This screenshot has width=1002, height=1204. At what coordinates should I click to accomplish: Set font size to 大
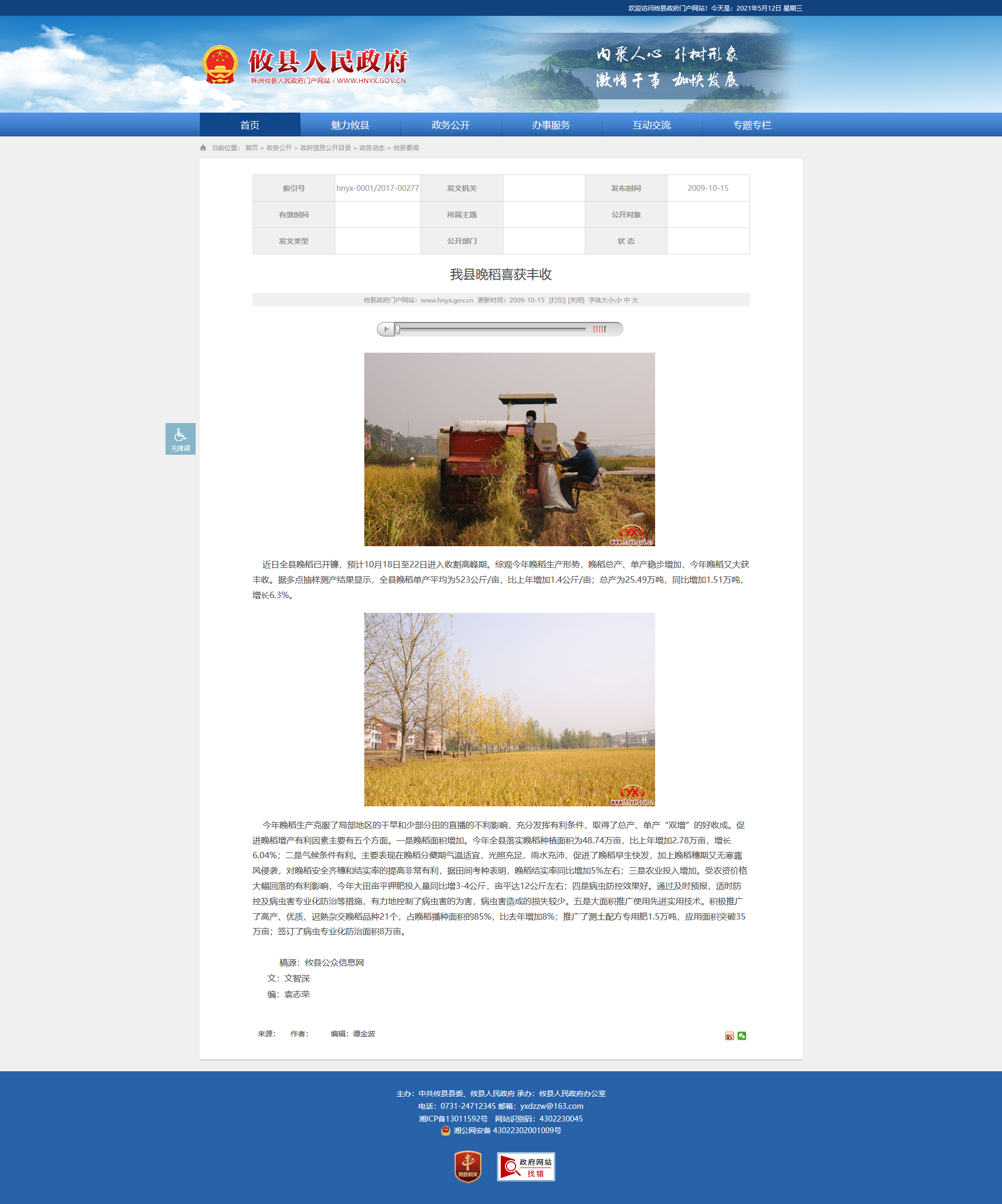[635, 300]
